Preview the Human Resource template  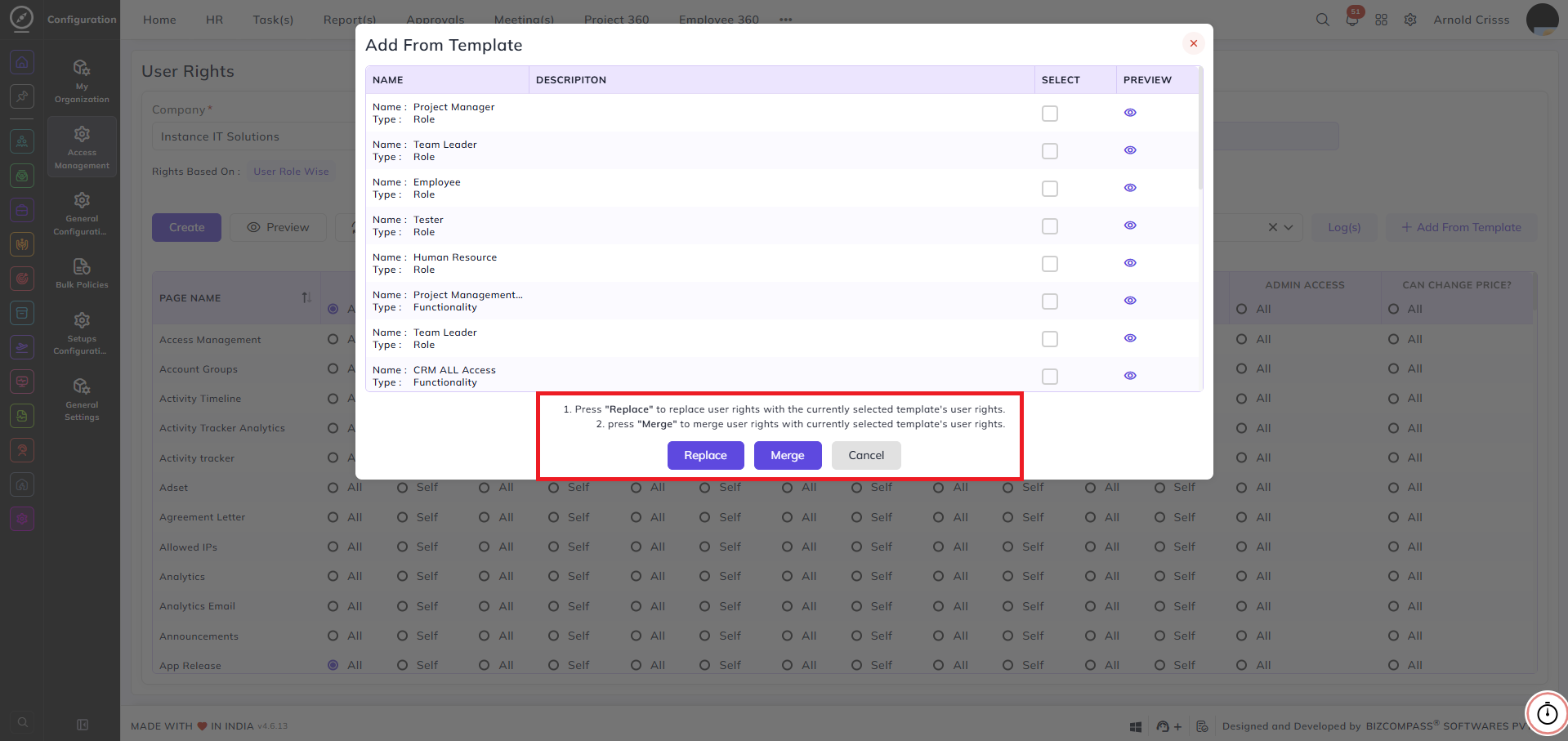coord(1130,263)
